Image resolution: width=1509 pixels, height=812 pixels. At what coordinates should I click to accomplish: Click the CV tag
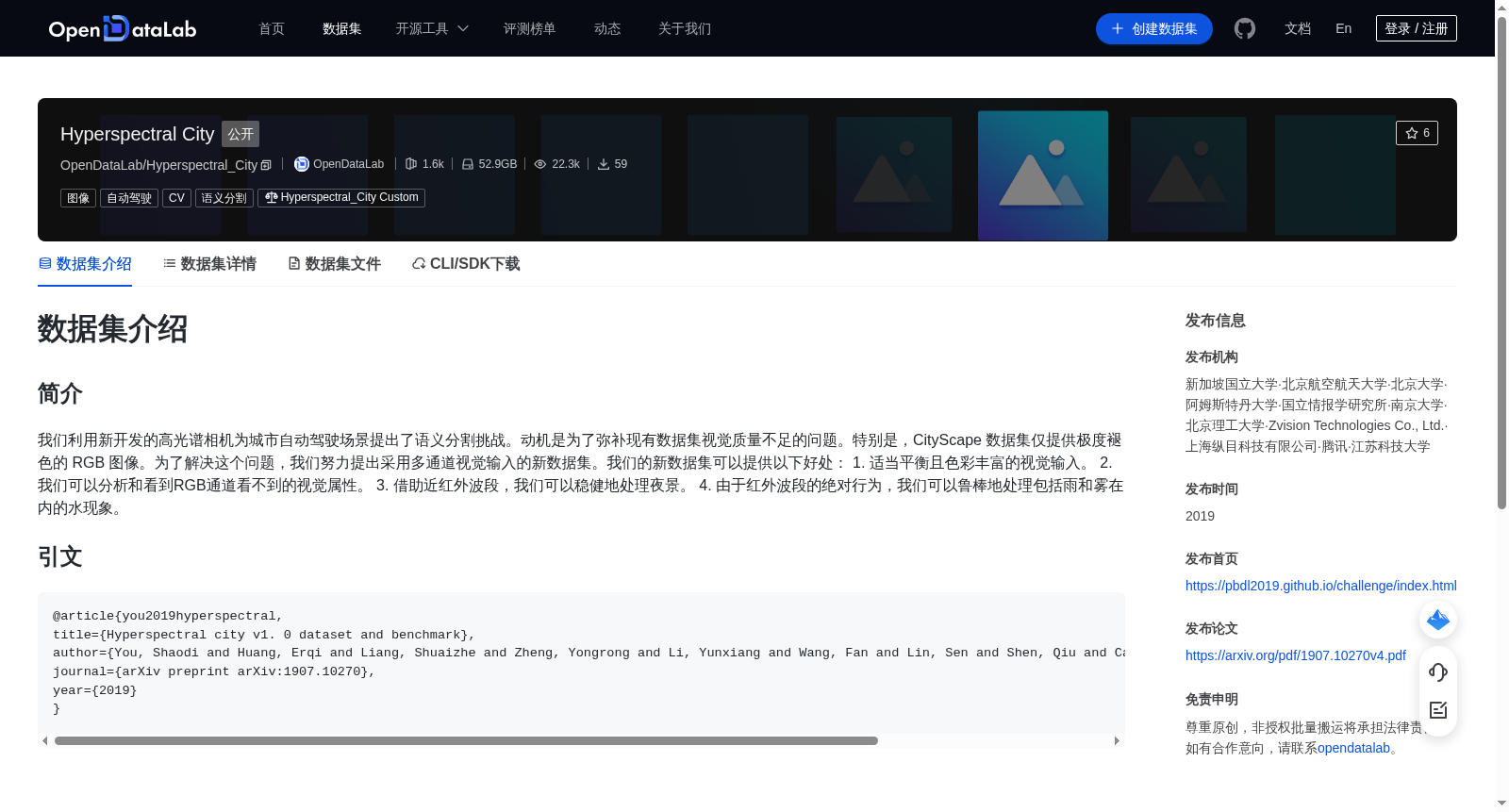coord(176,198)
